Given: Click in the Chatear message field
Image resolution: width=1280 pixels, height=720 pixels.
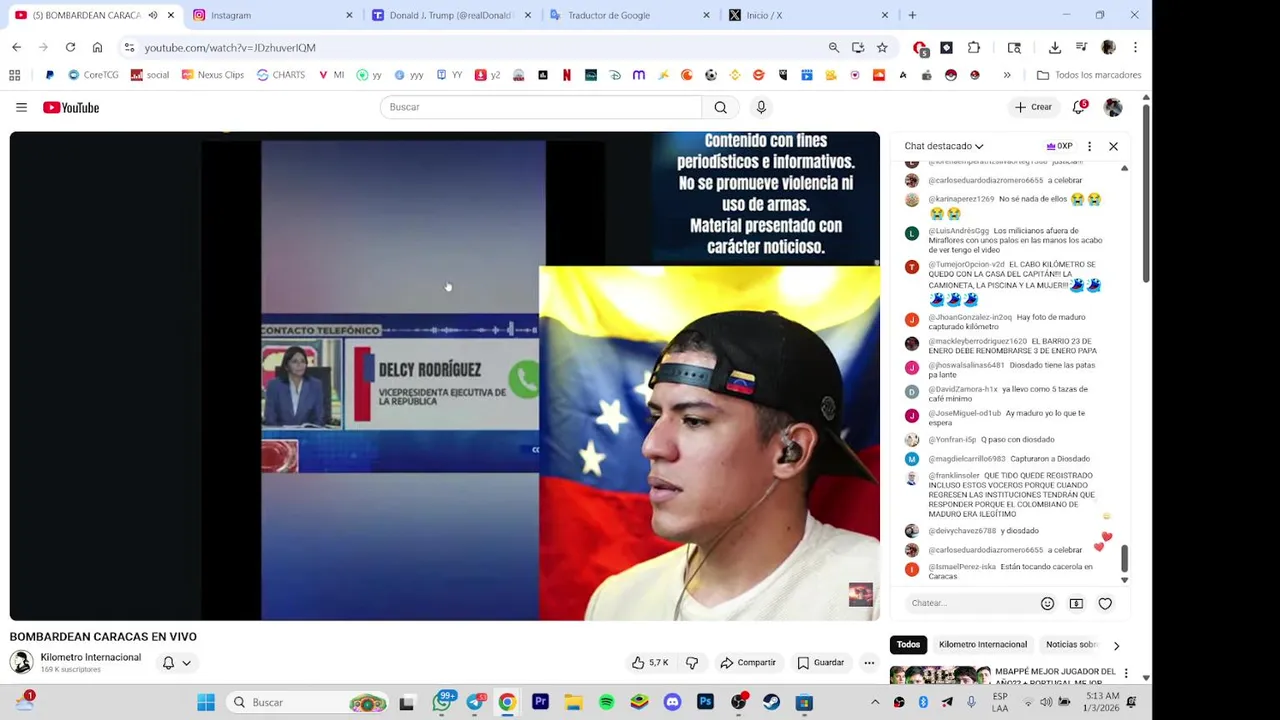Looking at the screenshot, I should pyautogui.click(x=970, y=603).
